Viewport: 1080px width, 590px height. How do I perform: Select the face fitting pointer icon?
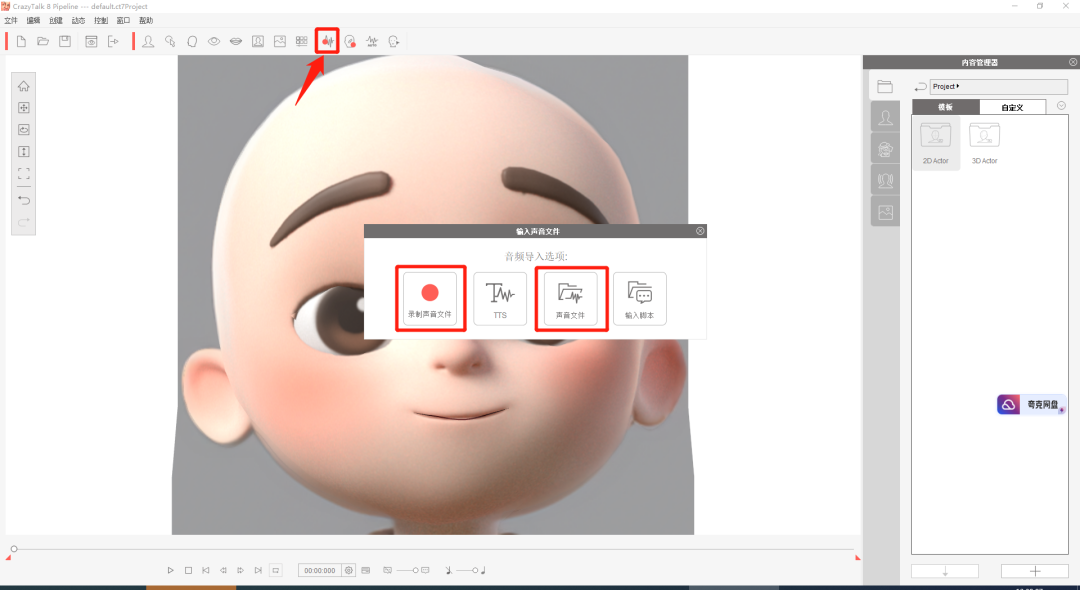pos(170,41)
